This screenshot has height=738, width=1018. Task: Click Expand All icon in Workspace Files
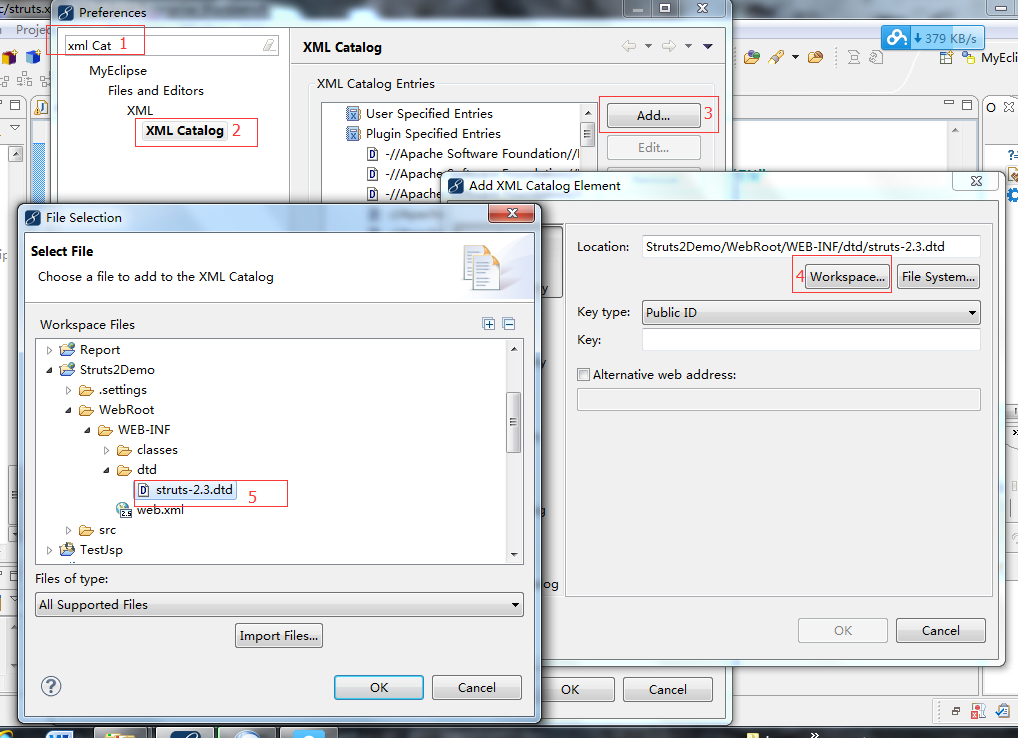click(489, 324)
